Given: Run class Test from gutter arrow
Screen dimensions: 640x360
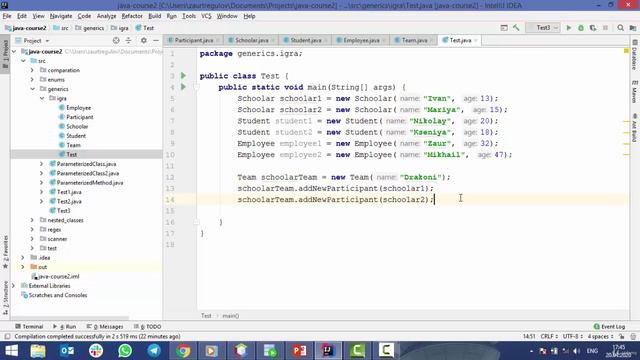Looking at the screenshot, I should pos(183,76).
